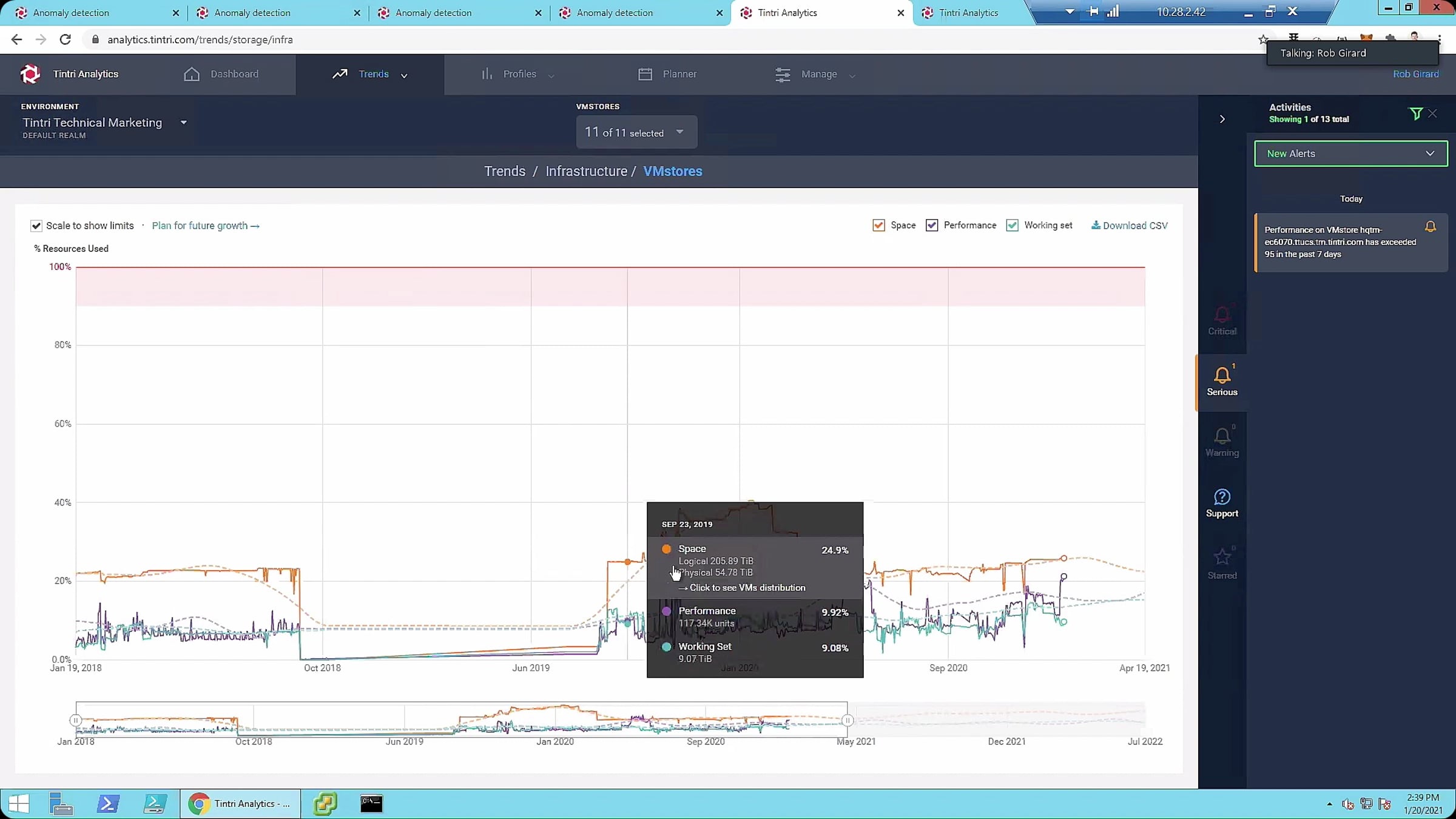Collapse the Activities panel with the chevron
This screenshot has height=819, width=1456.
[x=1222, y=119]
